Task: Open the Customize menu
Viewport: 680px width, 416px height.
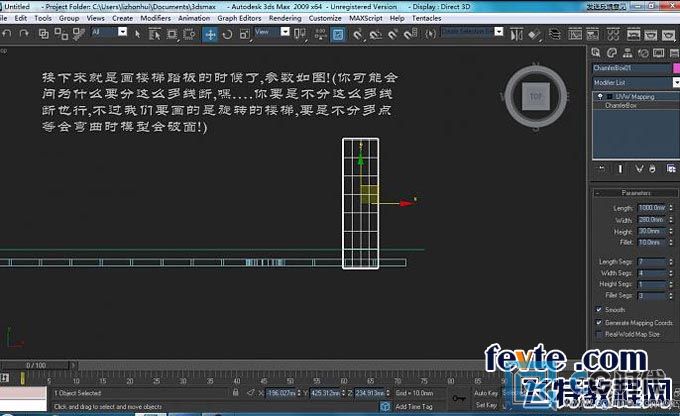Action: (325, 18)
